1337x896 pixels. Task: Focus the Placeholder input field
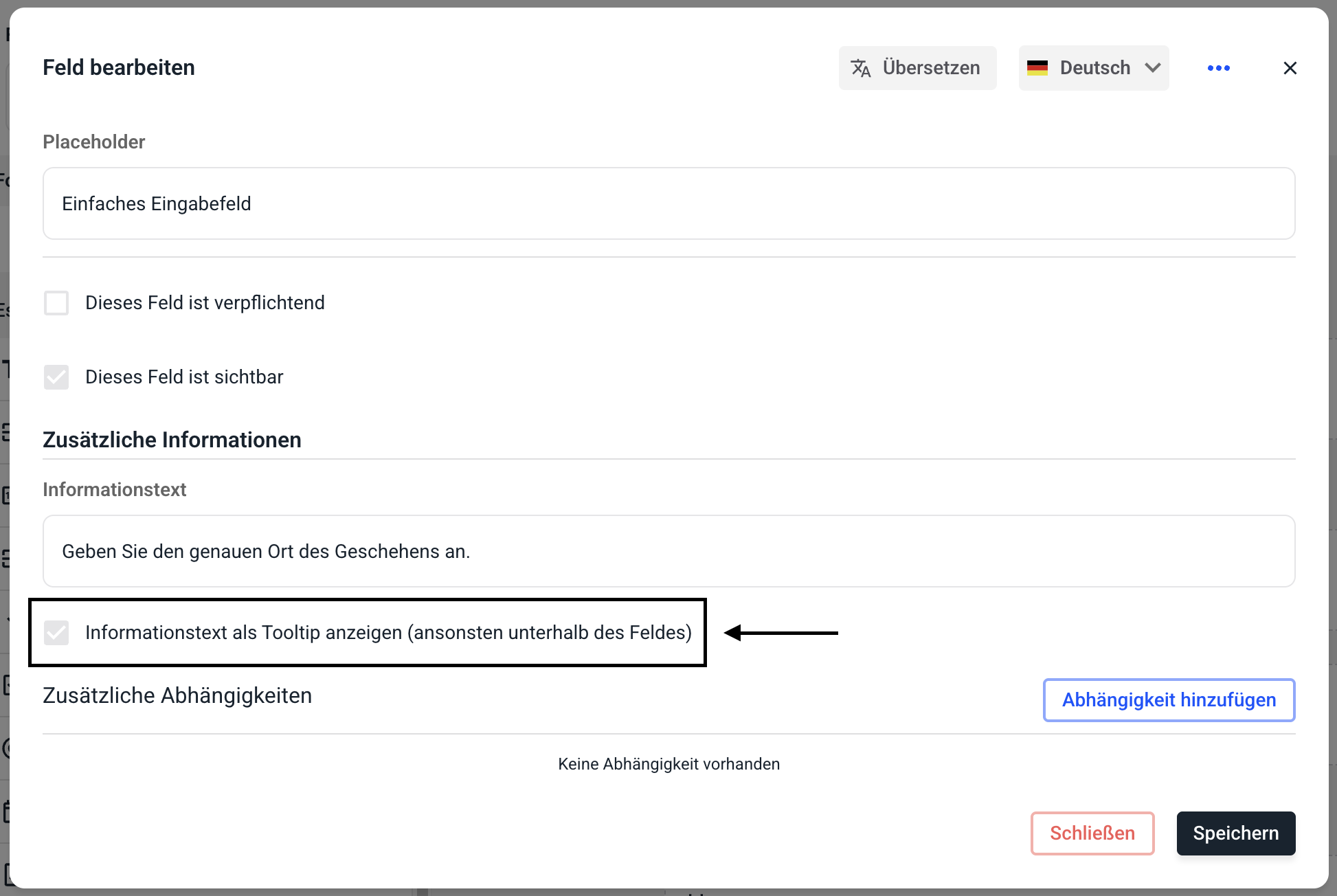(668, 204)
